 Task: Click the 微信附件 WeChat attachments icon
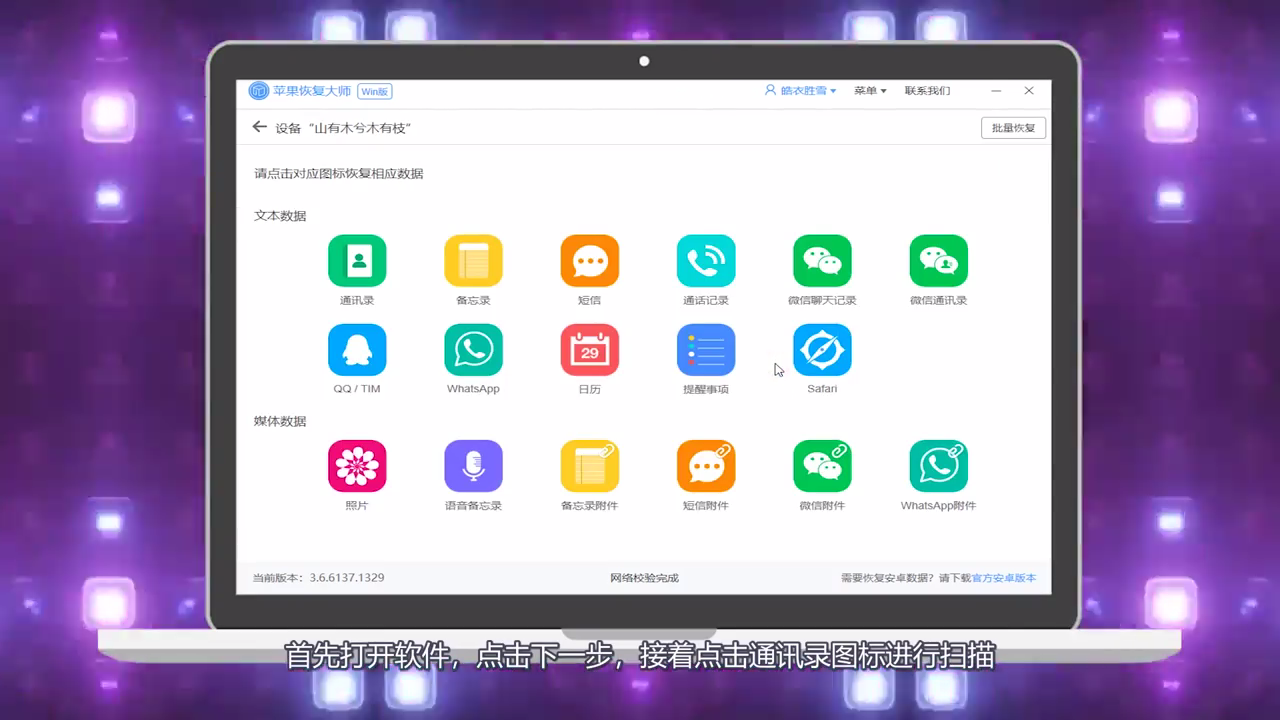[821, 466]
